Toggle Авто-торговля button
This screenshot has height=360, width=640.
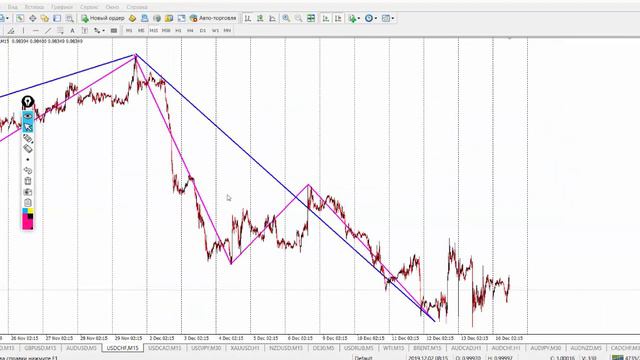coord(213,18)
